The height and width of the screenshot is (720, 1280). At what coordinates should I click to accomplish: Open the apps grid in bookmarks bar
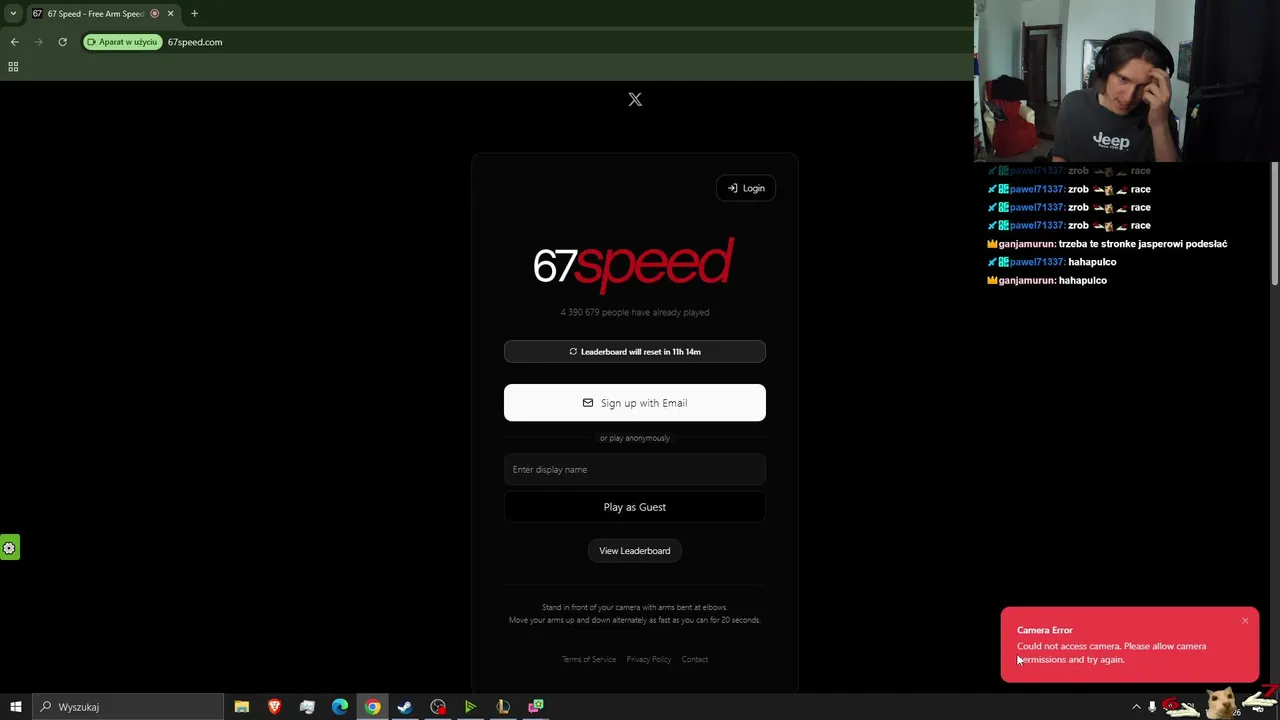13,66
